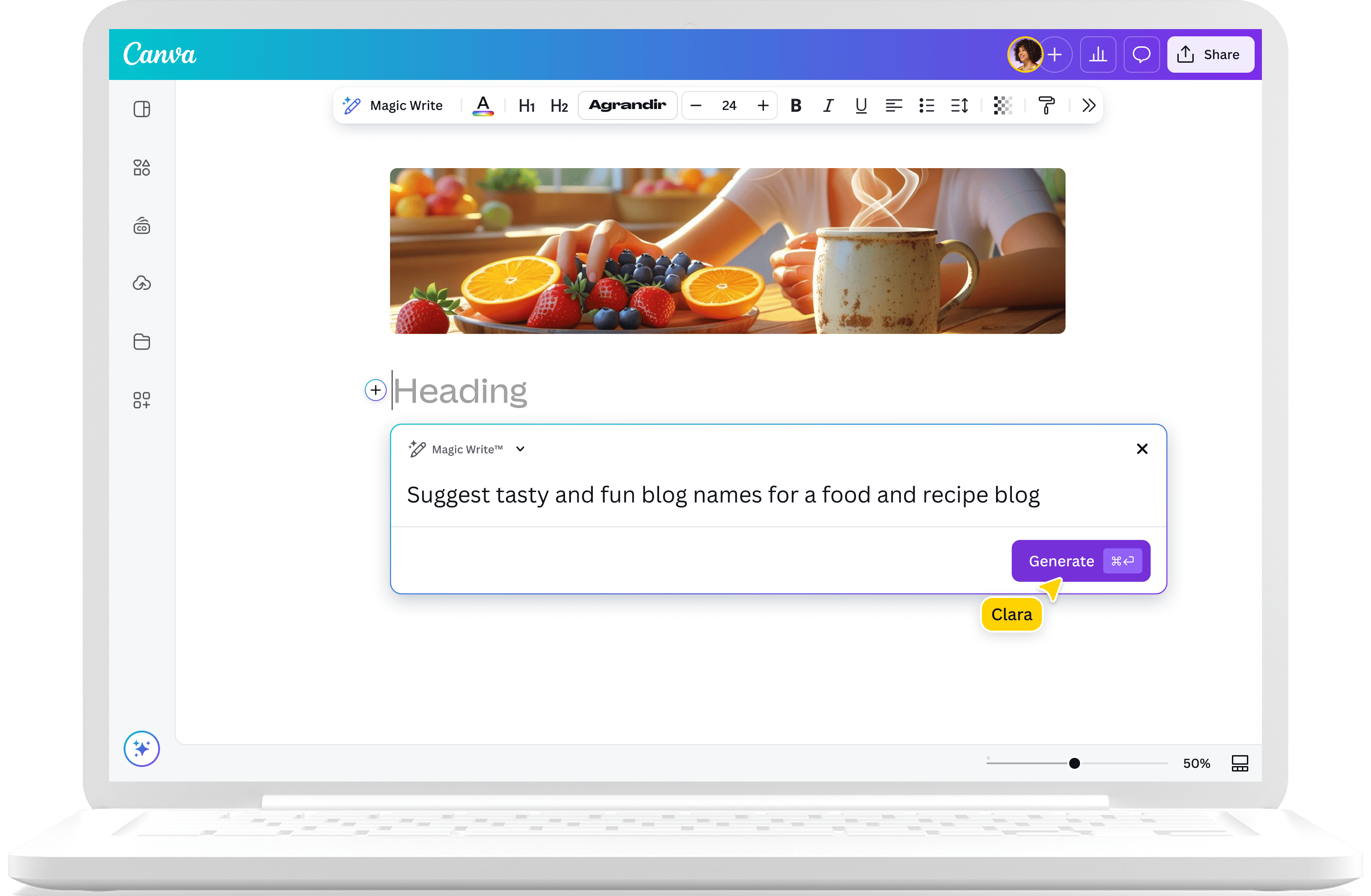Viewport: 1371px width, 896px height.
Task: Open the Apps grid icon in sidebar
Action: 141,400
